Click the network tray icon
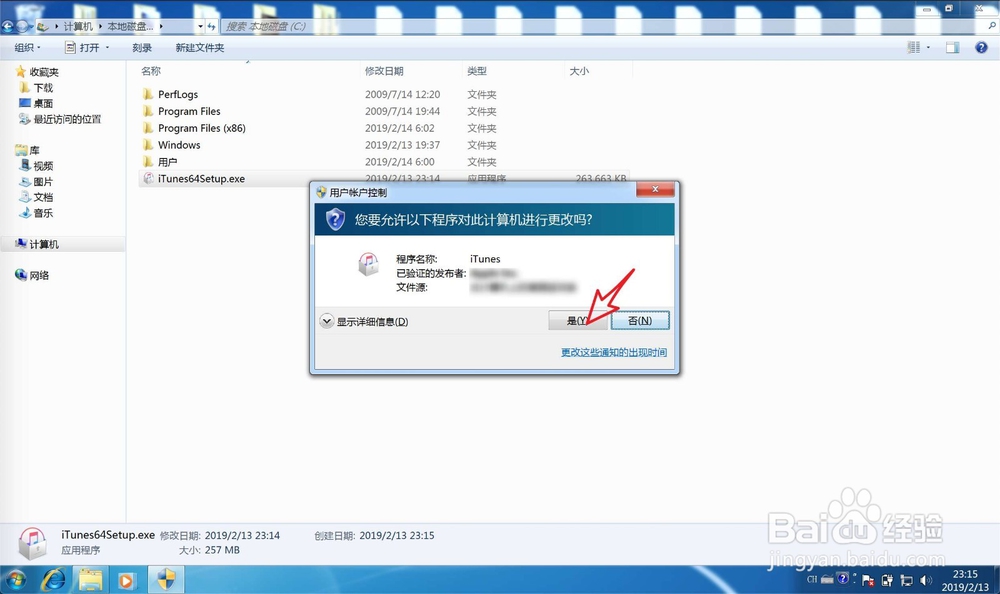1000x594 pixels. click(x=906, y=581)
